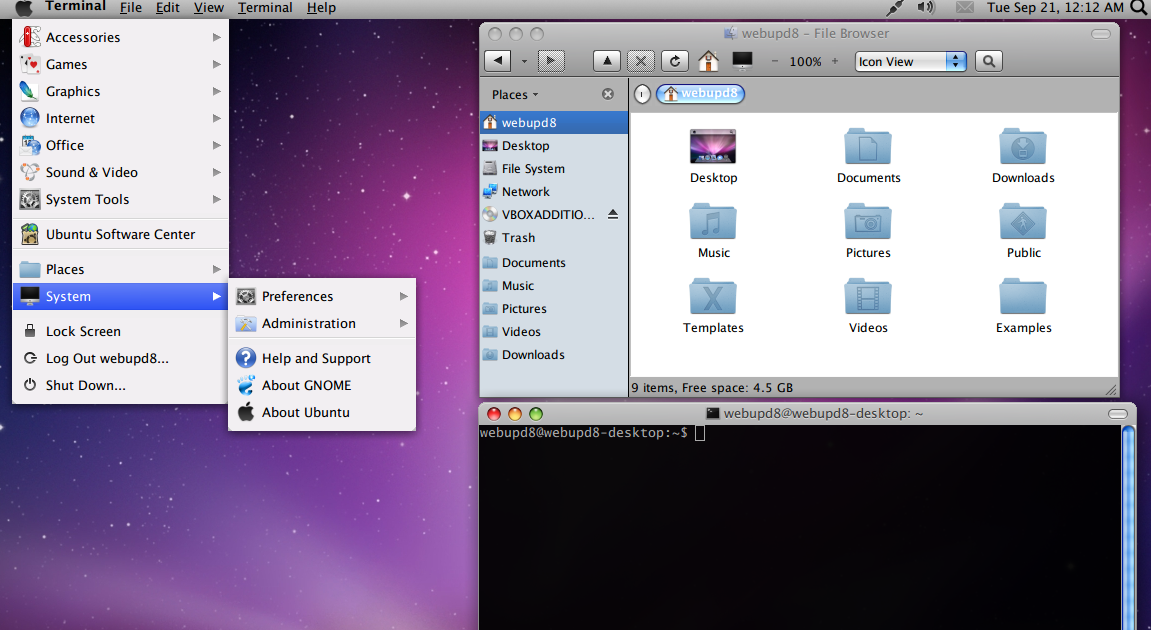Open the Icon View mode dropdown
Image resolution: width=1151 pixels, height=630 pixels.
(x=911, y=61)
